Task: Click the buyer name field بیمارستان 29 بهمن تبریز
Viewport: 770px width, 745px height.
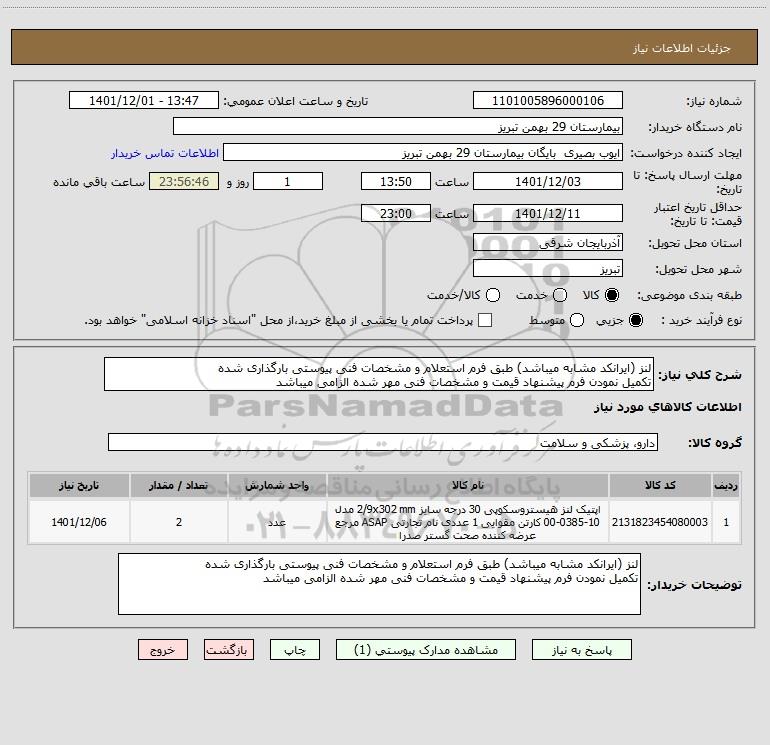Action: pos(398,127)
